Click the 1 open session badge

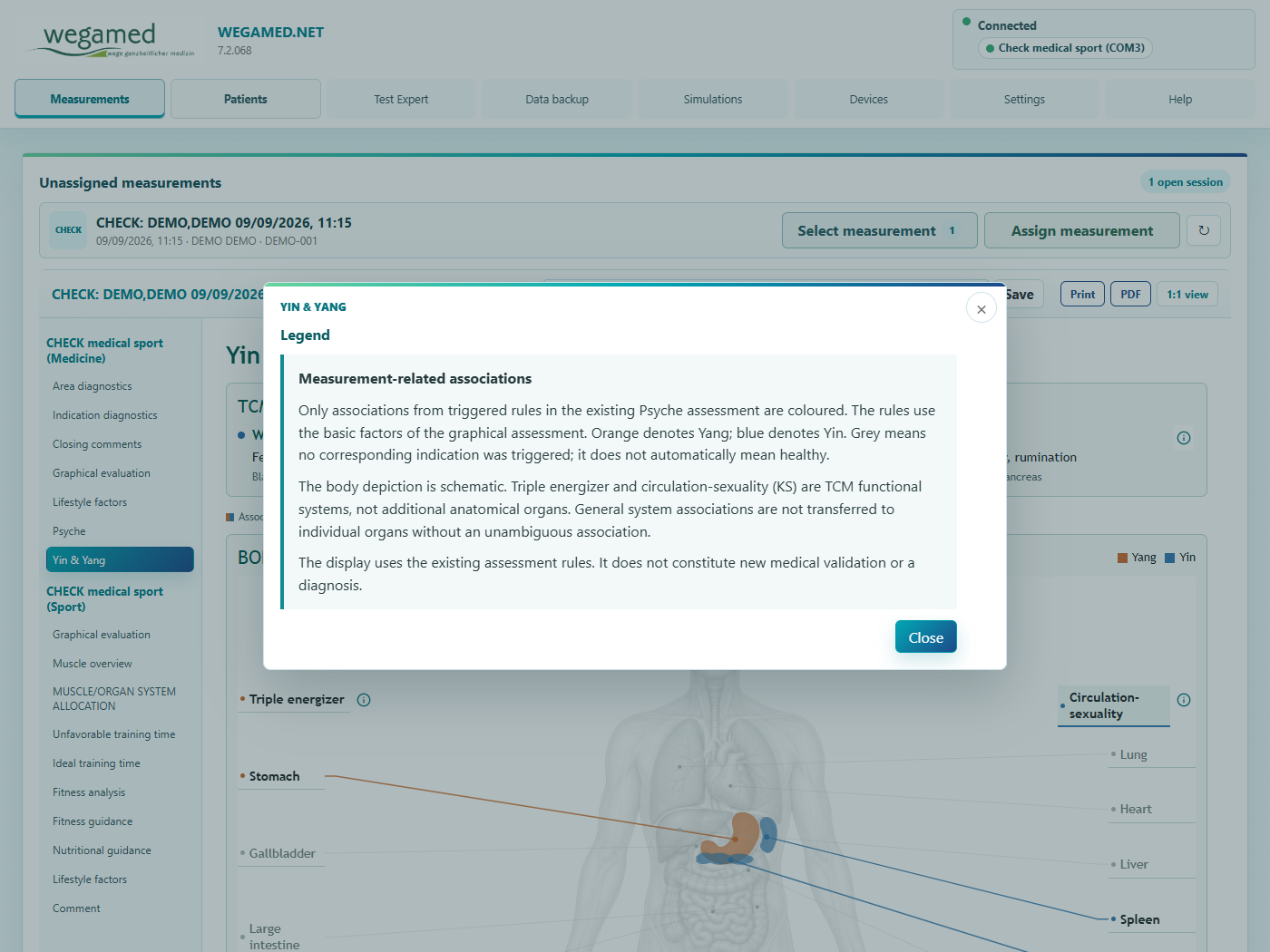coord(1186,182)
